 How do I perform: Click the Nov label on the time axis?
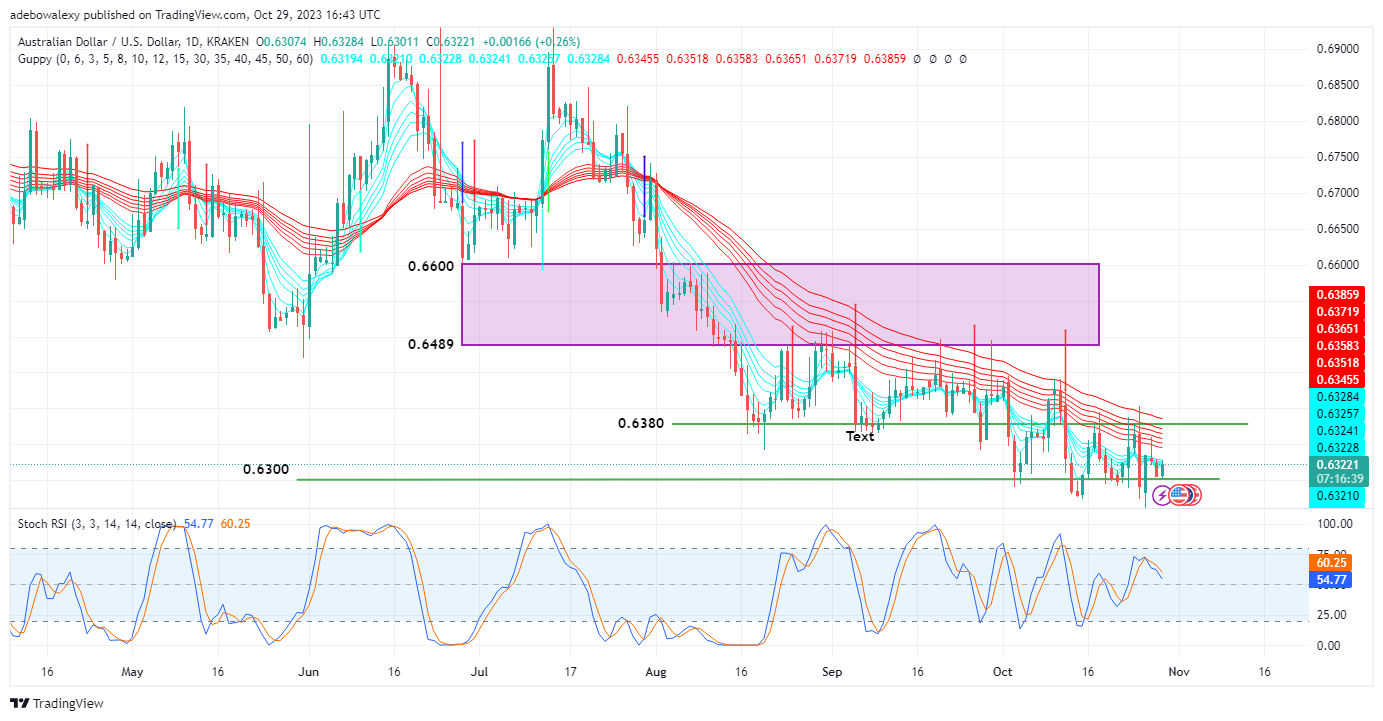point(1179,673)
